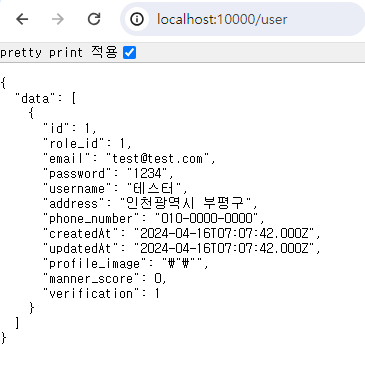365x365 pixels.
Task: Click the "password" key
Action: (x=77, y=173)
